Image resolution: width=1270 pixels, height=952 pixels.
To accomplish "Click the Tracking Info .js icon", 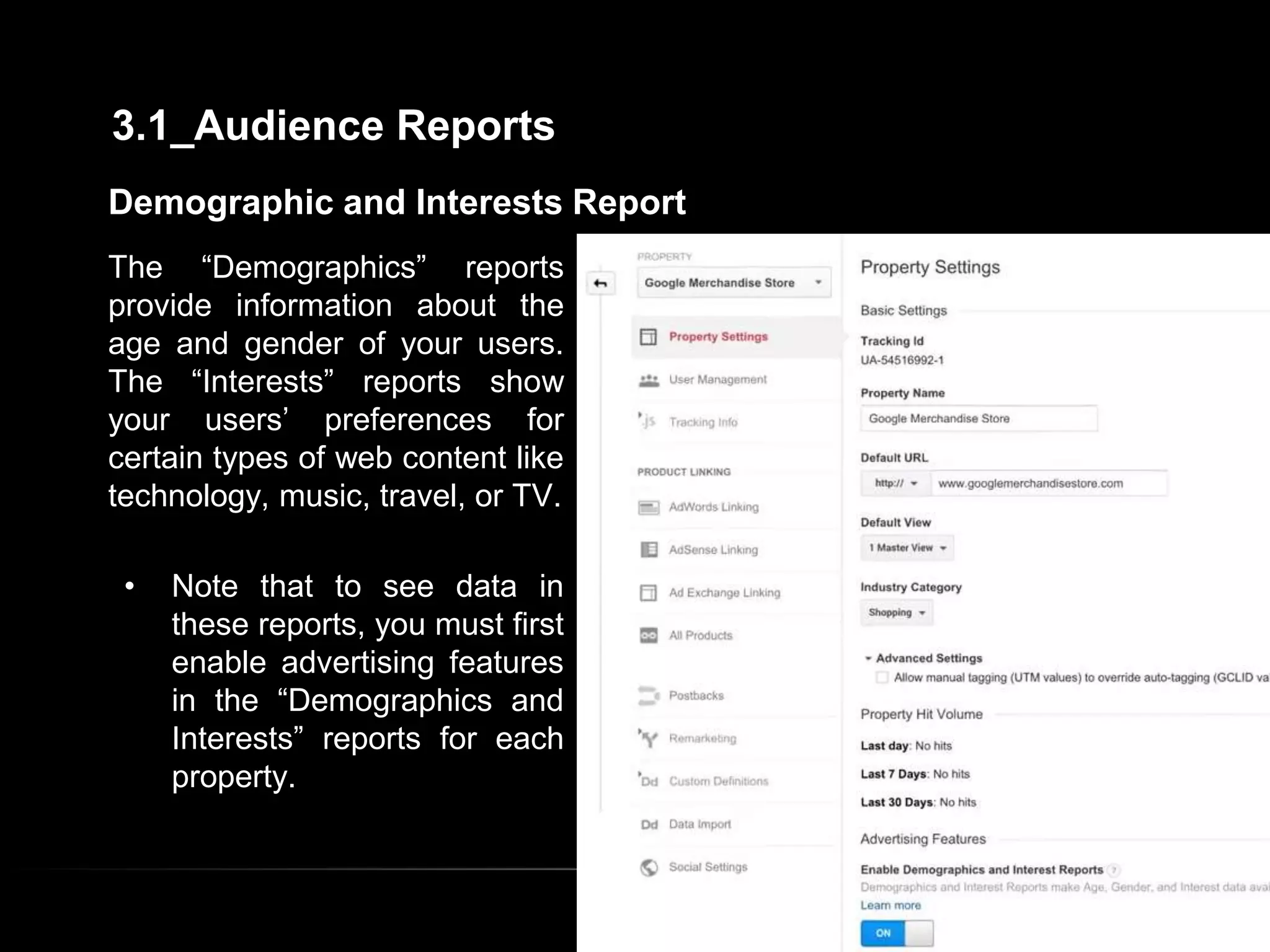I will (x=647, y=421).
